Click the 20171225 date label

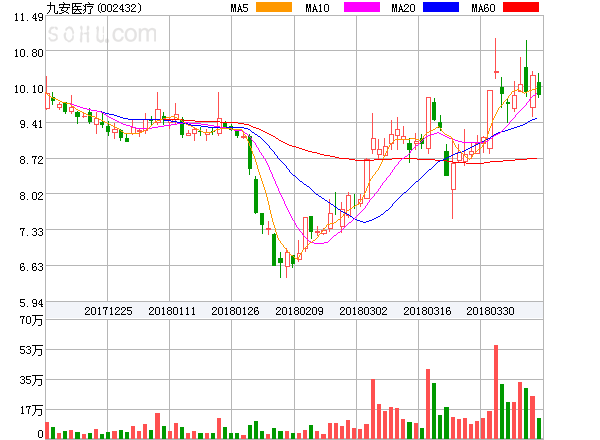click(108, 311)
